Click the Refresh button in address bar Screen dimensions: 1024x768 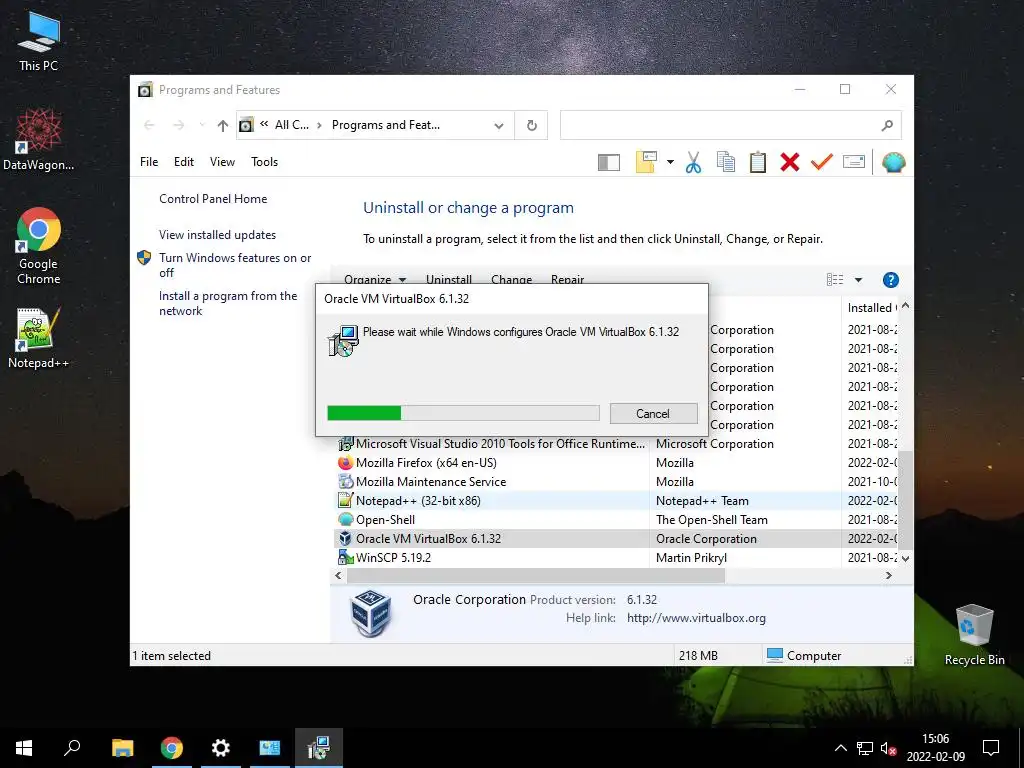point(532,125)
